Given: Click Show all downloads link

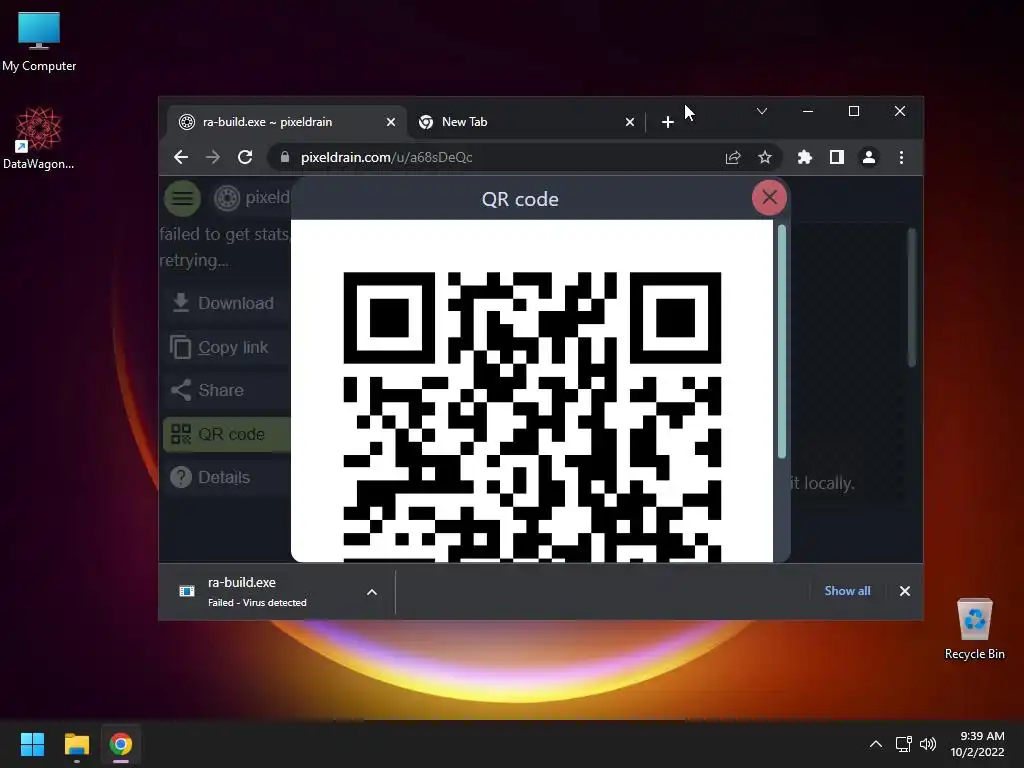Looking at the screenshot, I should pos(847,591).
